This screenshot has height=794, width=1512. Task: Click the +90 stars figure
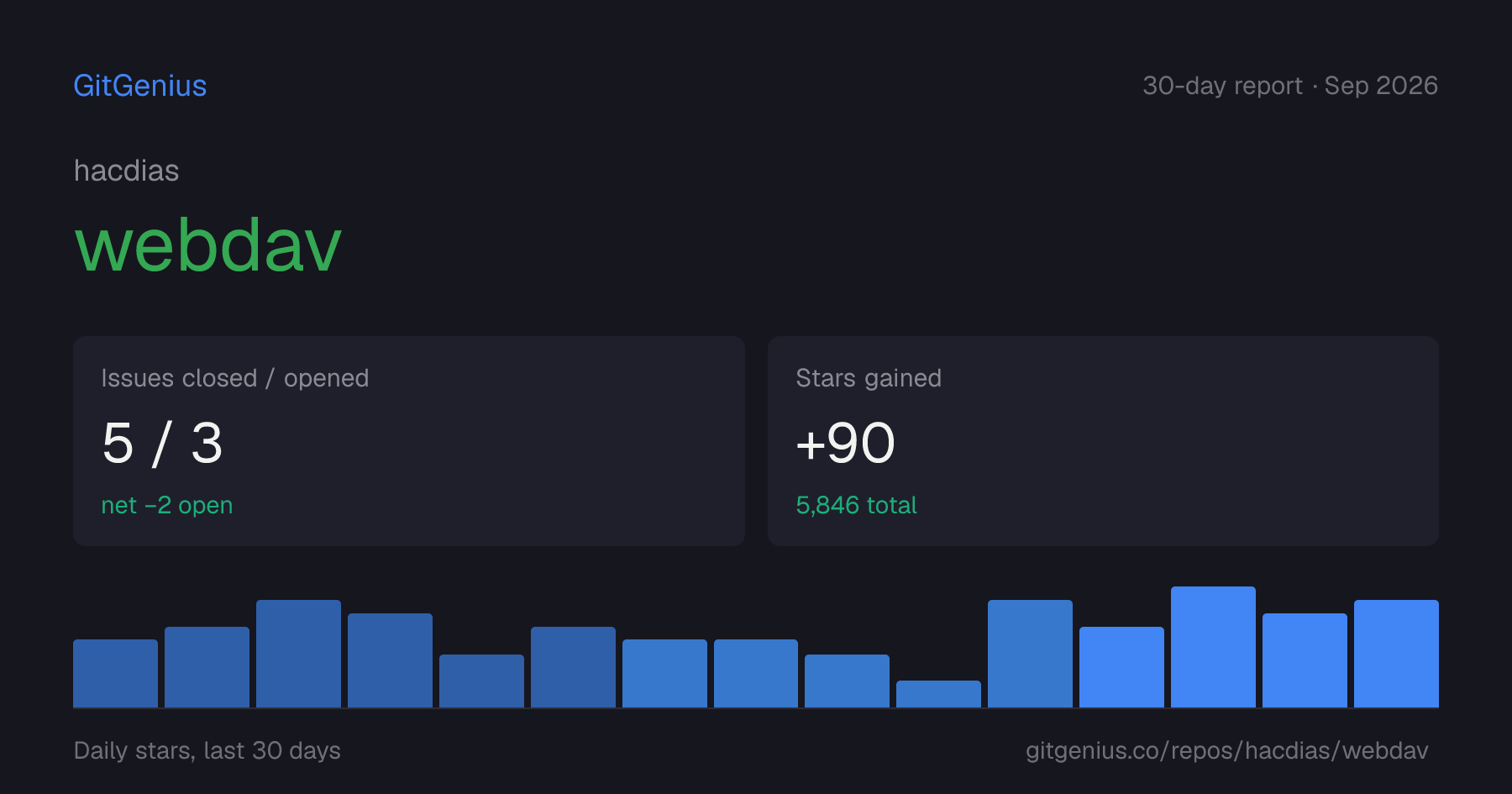[x=846, y=443]
